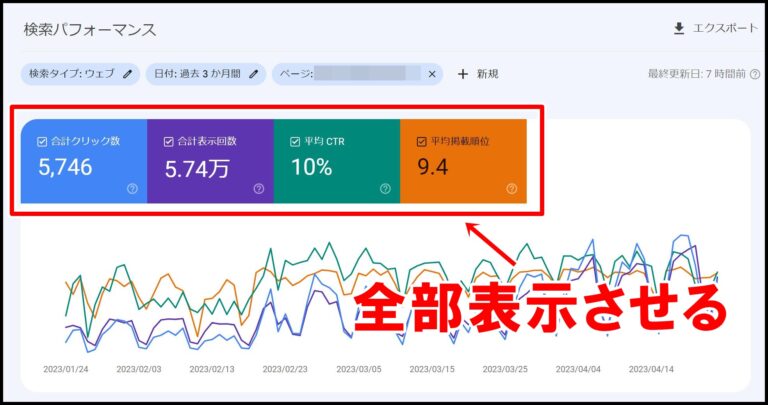Open help icon on average position card
The image size is (768, 405).
click(511, 189)
